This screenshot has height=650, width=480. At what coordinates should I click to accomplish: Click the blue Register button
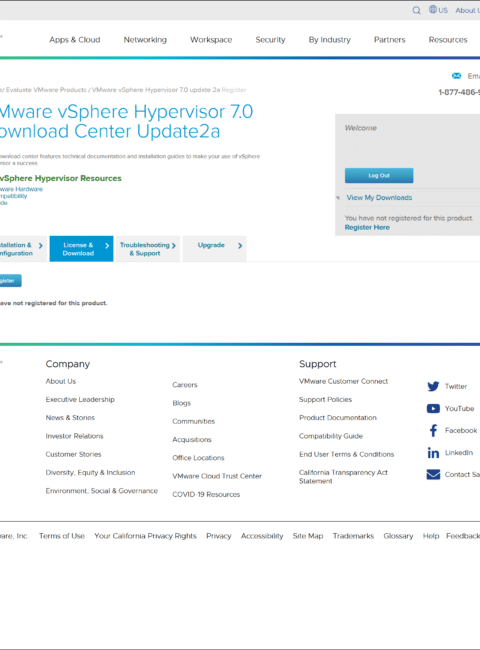click(9, 281)
